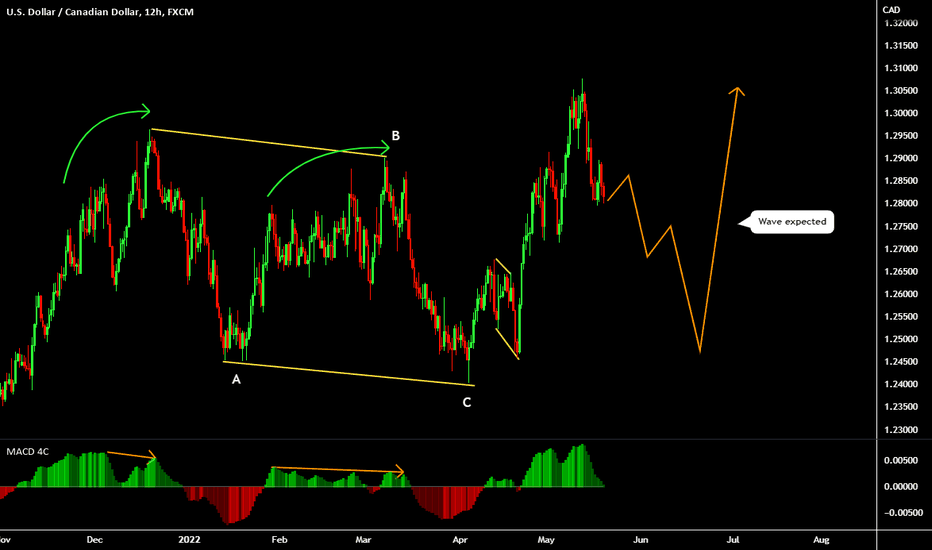Click price level 1.28500
This screenshot has width=932, height=550.
pos(900,181)
